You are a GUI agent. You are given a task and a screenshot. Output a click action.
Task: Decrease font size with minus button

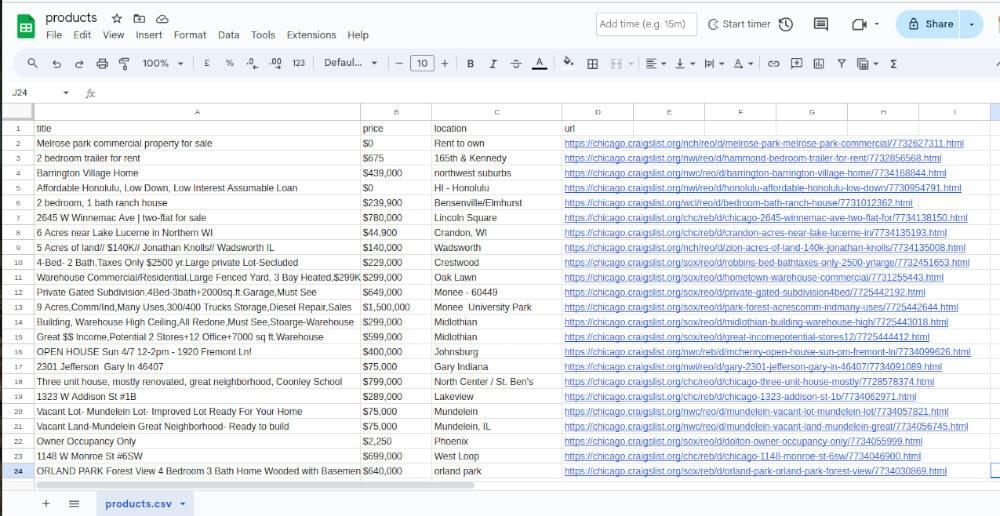coord(399,63)
